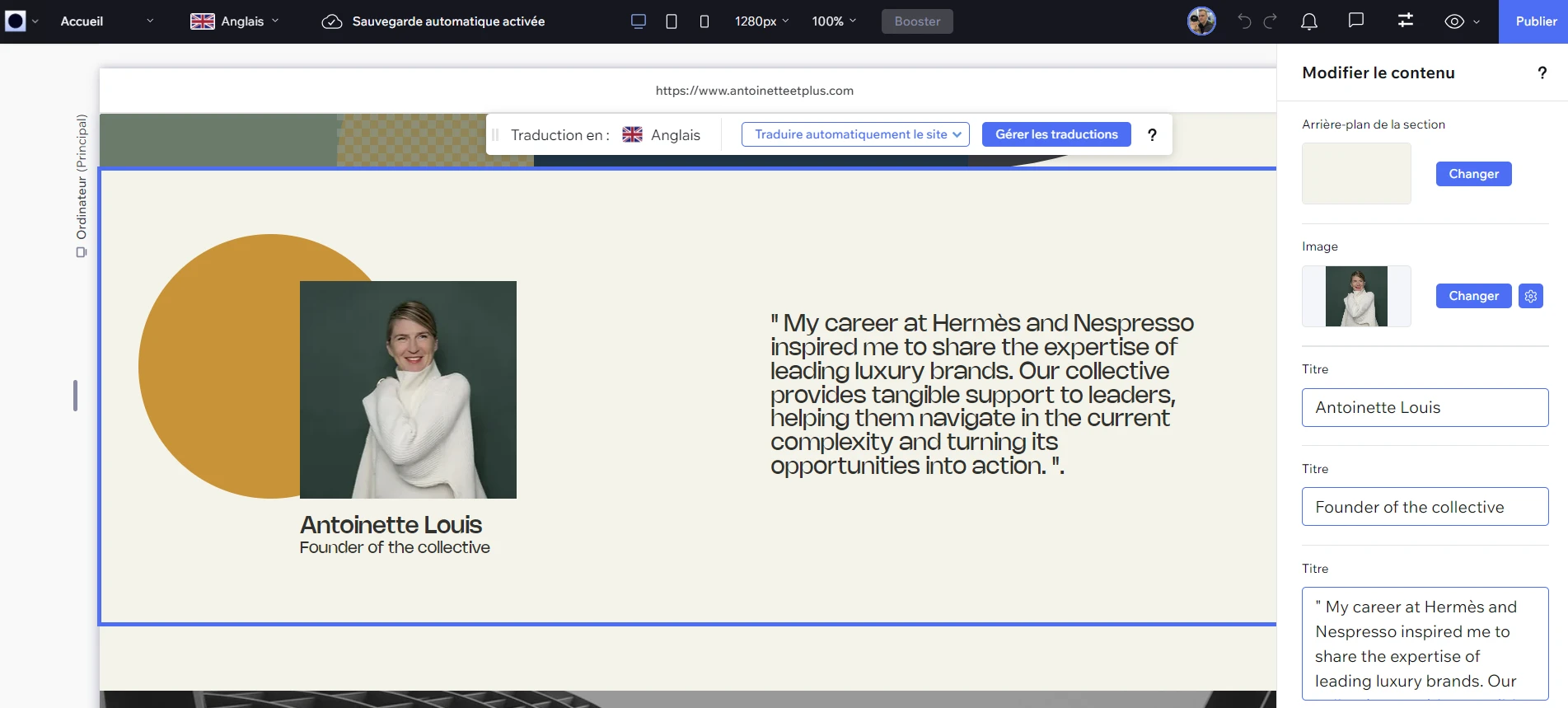The width and height of the screenshot is (1568, 708).
Task: Undo the last action
Action: (1244, 21)
